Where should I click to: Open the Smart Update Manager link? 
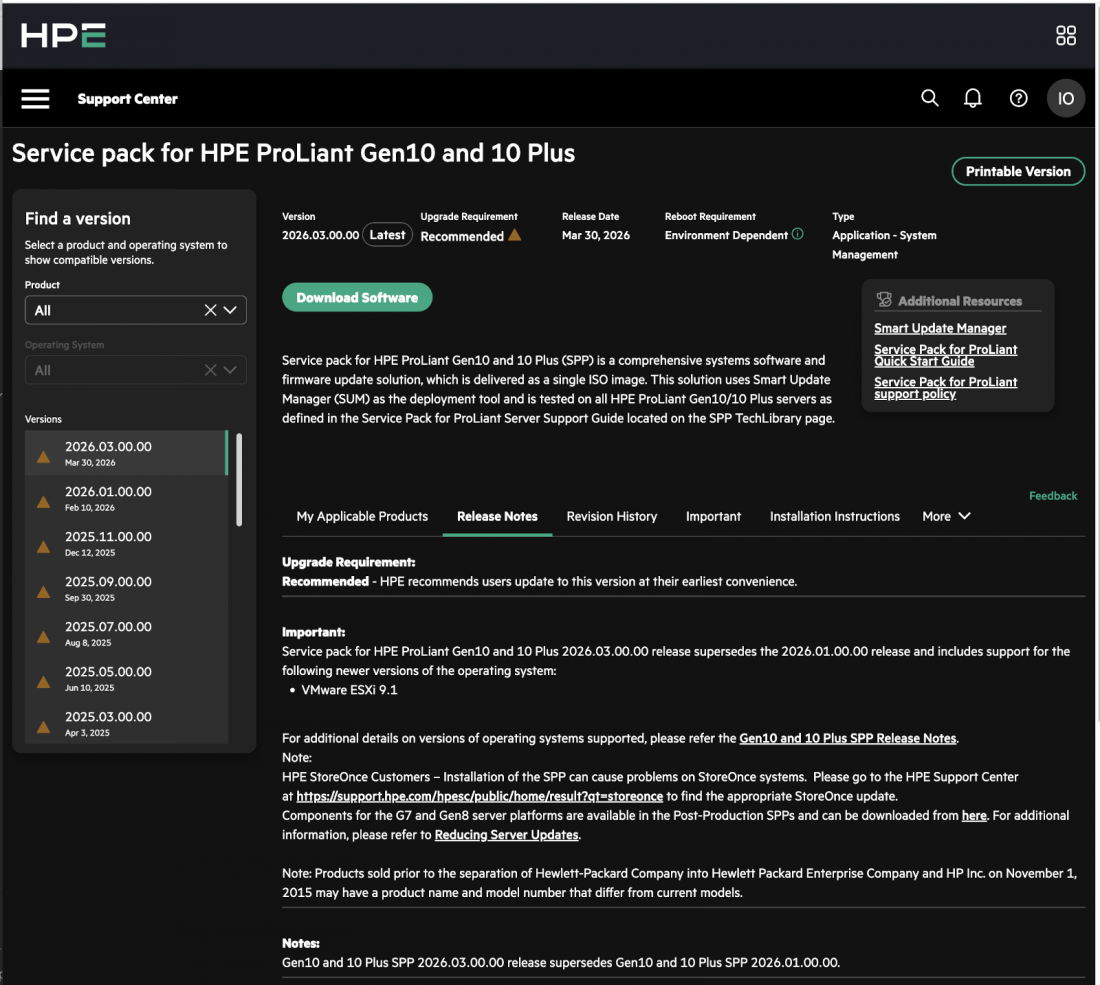pyautogui.click(x=939, y=328)
